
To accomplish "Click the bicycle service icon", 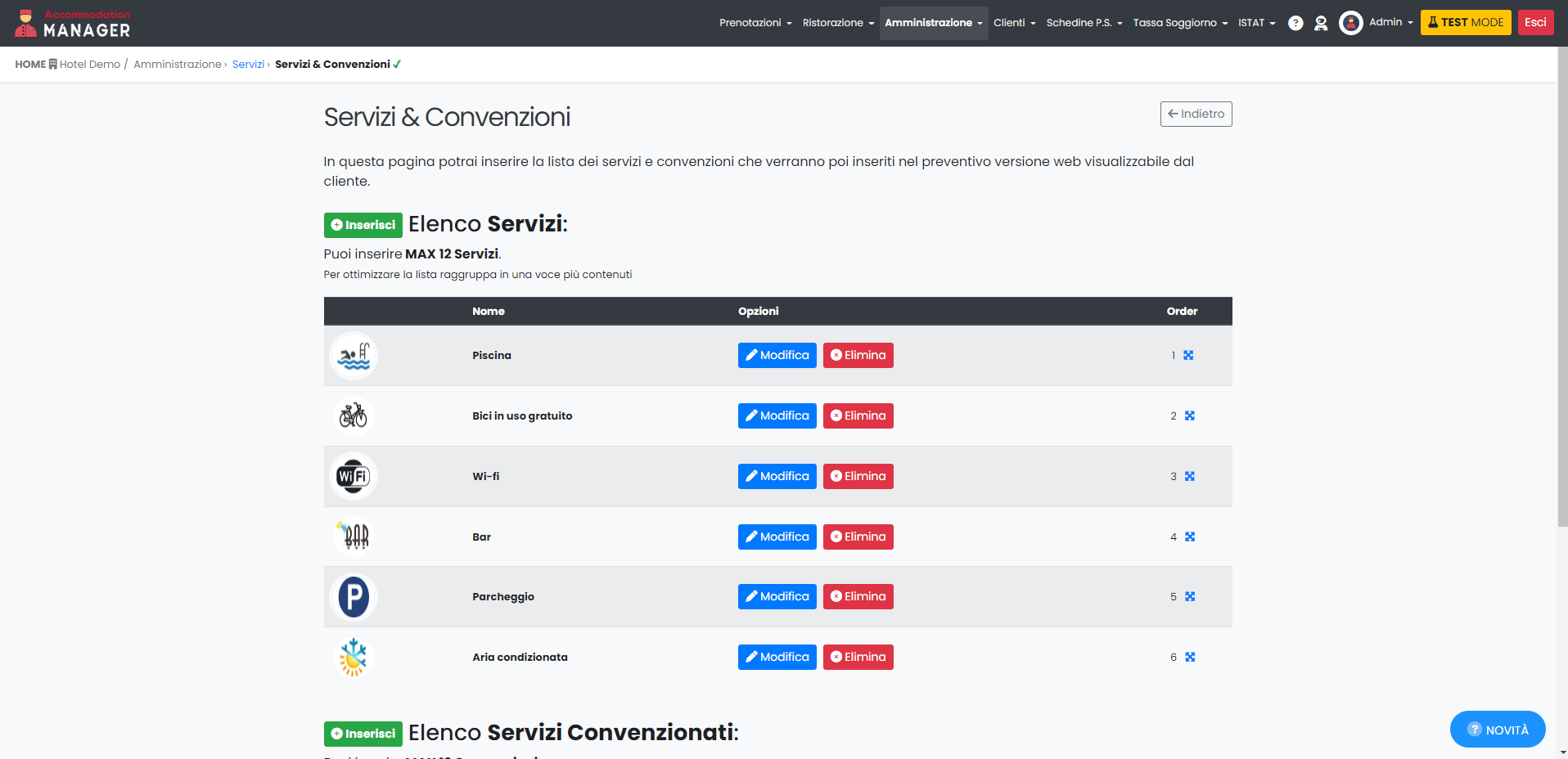I will click(354, 416).
